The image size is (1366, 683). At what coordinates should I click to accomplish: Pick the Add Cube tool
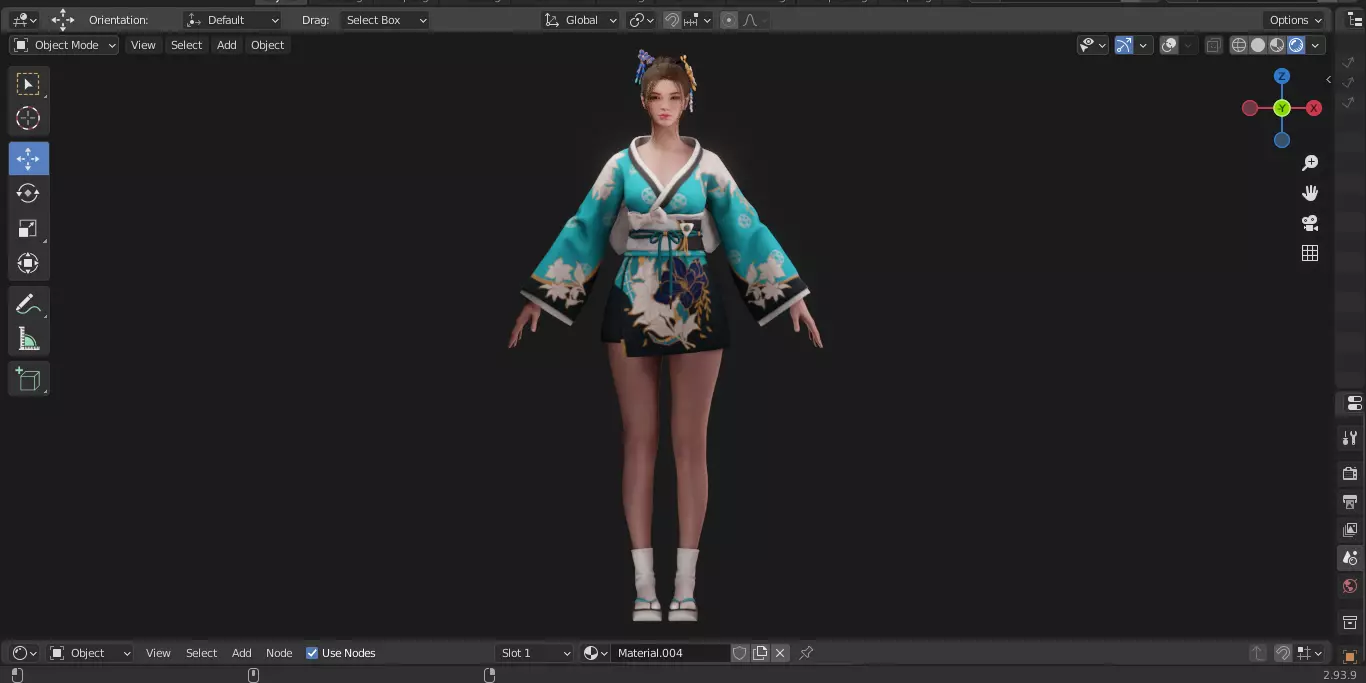[28, 379]
